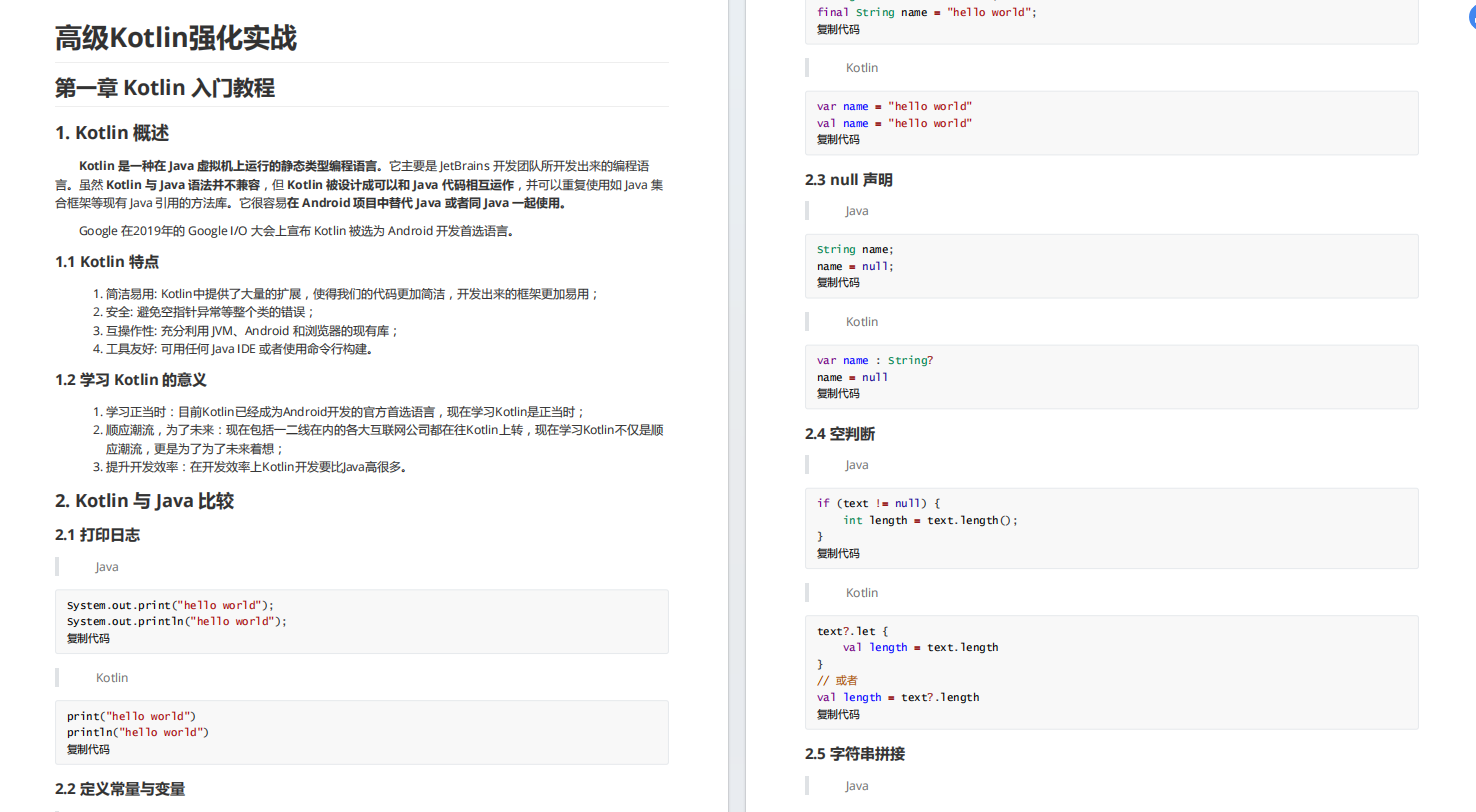Viewport: 1476px width, 812px height.
Task: Click 复制代码 under the 'String name;' block
Action: coord(838,282)
